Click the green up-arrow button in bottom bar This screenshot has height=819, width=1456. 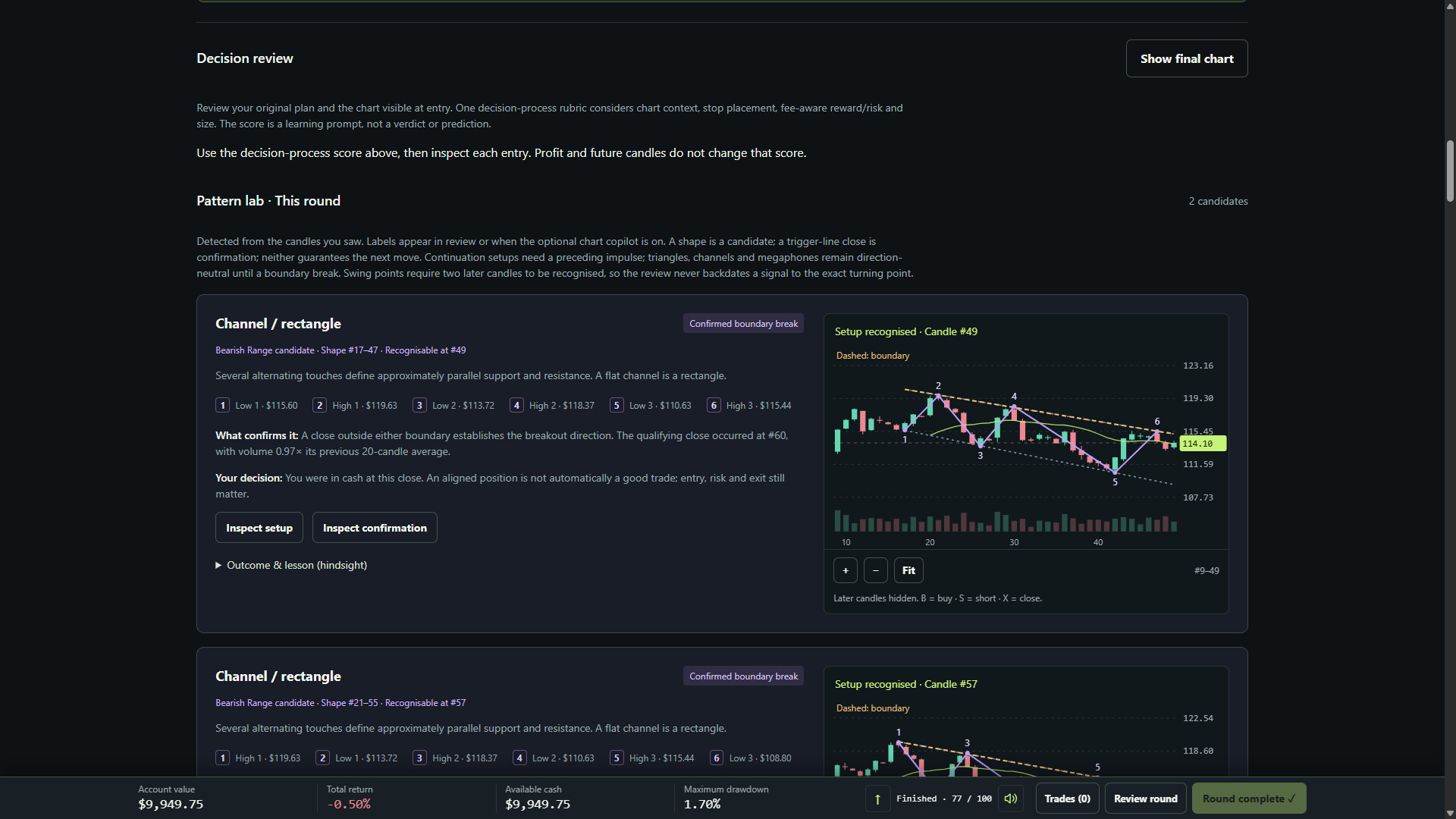pyautogui.click(x=877, y=799)
